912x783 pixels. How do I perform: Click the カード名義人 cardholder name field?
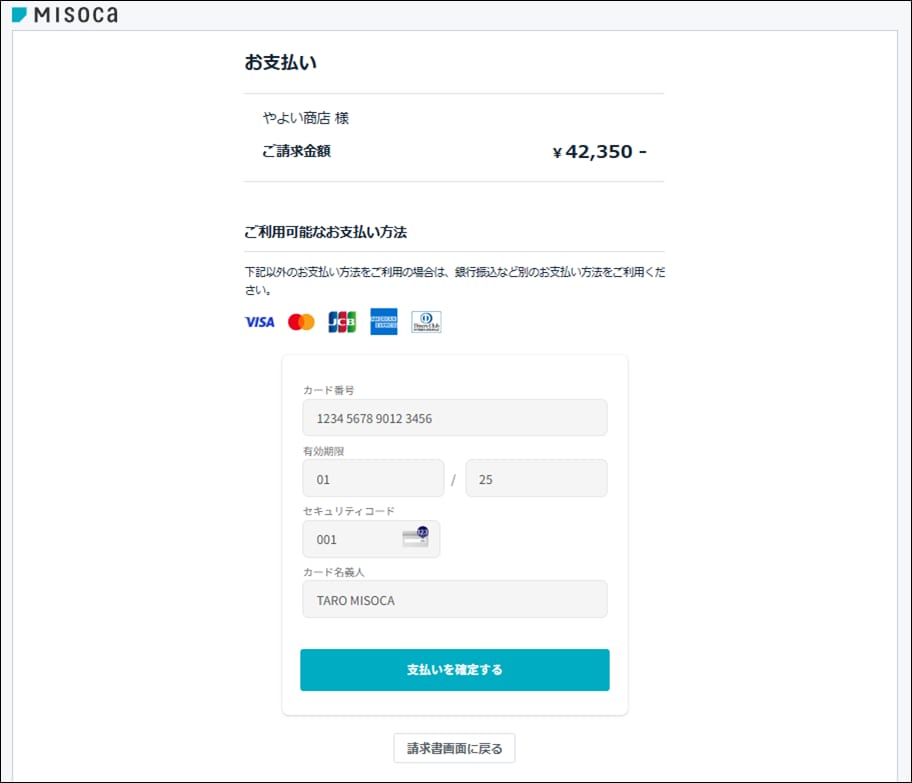(454, 600)
